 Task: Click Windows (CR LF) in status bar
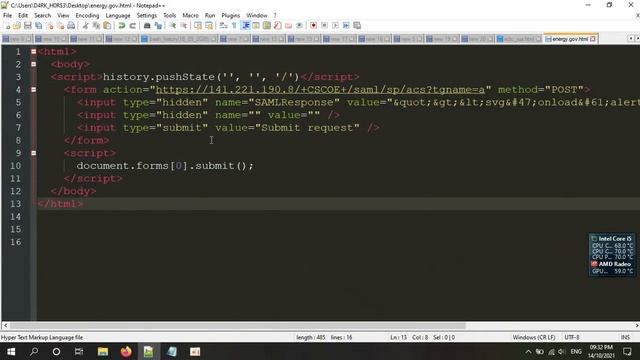point(534,338)
